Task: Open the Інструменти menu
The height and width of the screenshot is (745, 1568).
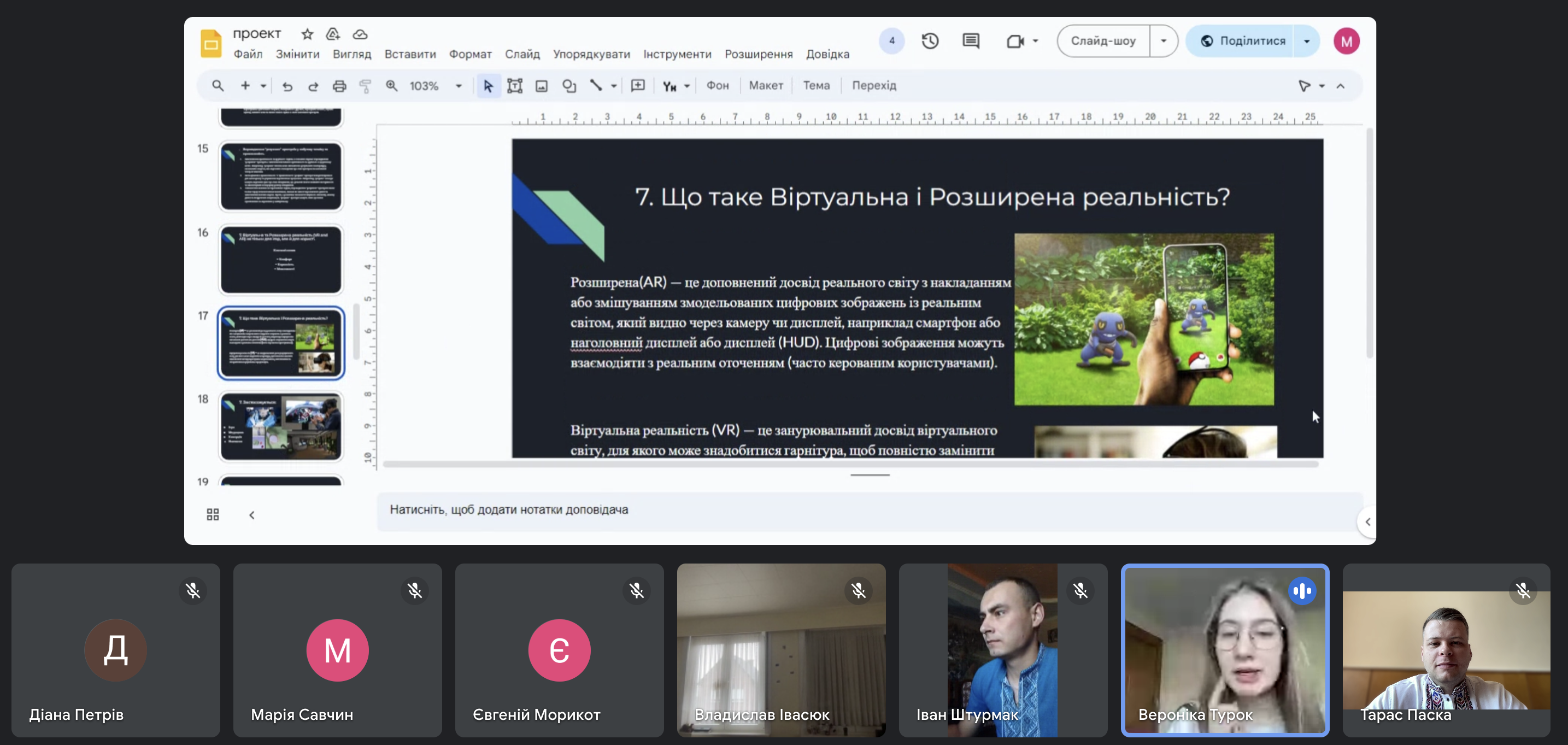Action: point(677,54)
